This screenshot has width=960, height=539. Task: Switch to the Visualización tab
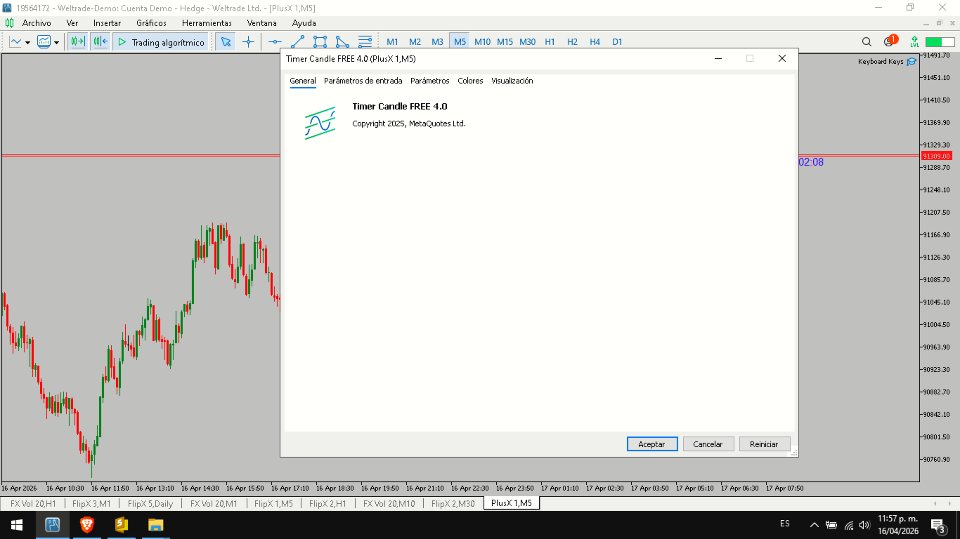click(x=512, y=81)
